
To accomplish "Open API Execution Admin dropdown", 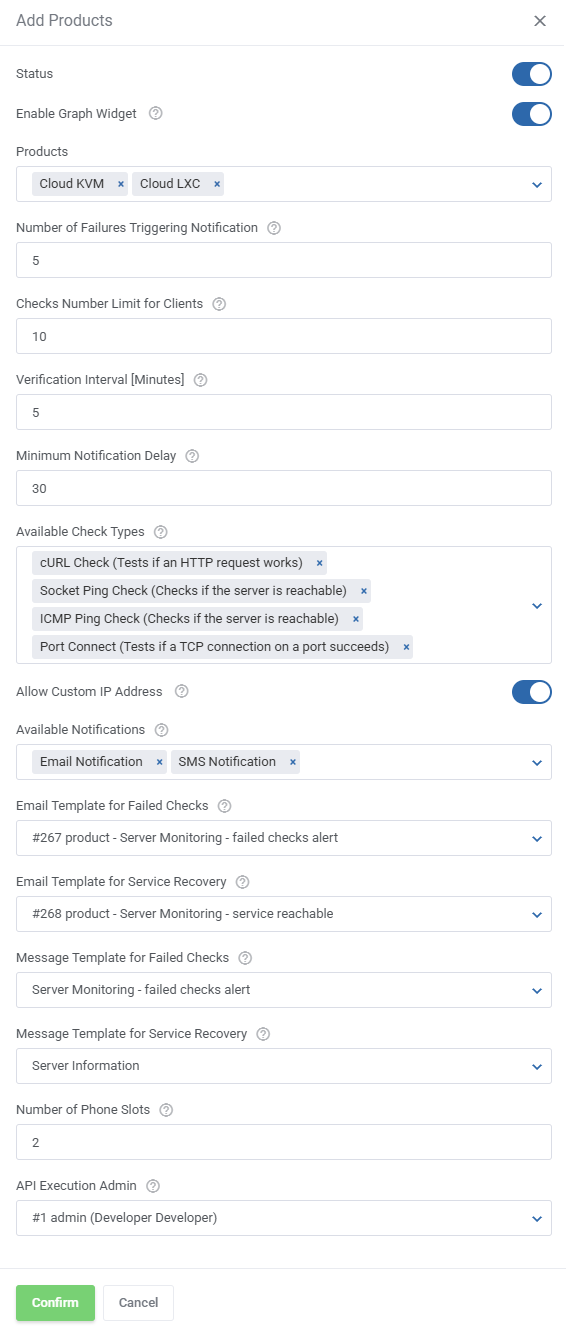I will [284, 1218].
